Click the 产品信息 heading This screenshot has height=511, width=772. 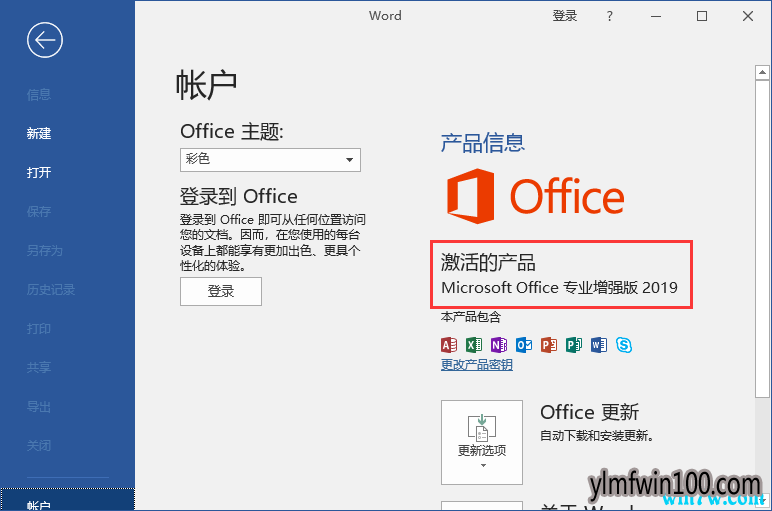coord(482,143)
